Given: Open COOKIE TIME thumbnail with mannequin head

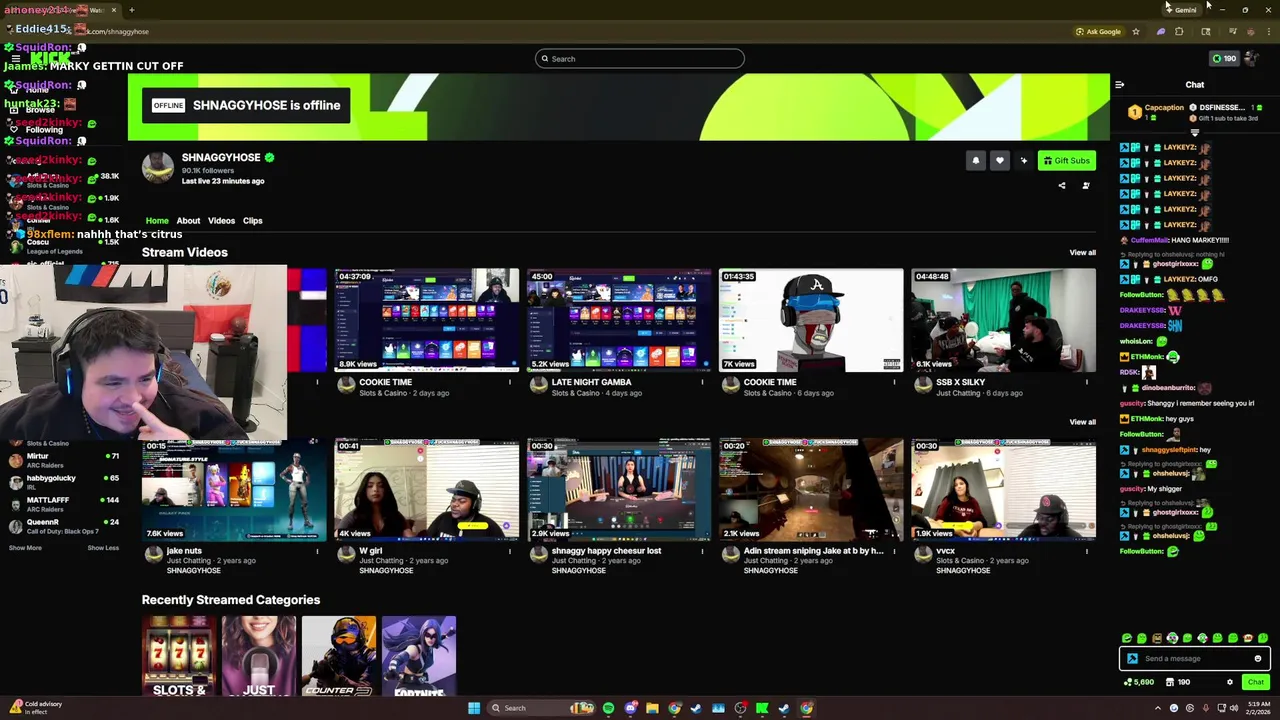Looking at the screenshot, I should click(811, 320).
